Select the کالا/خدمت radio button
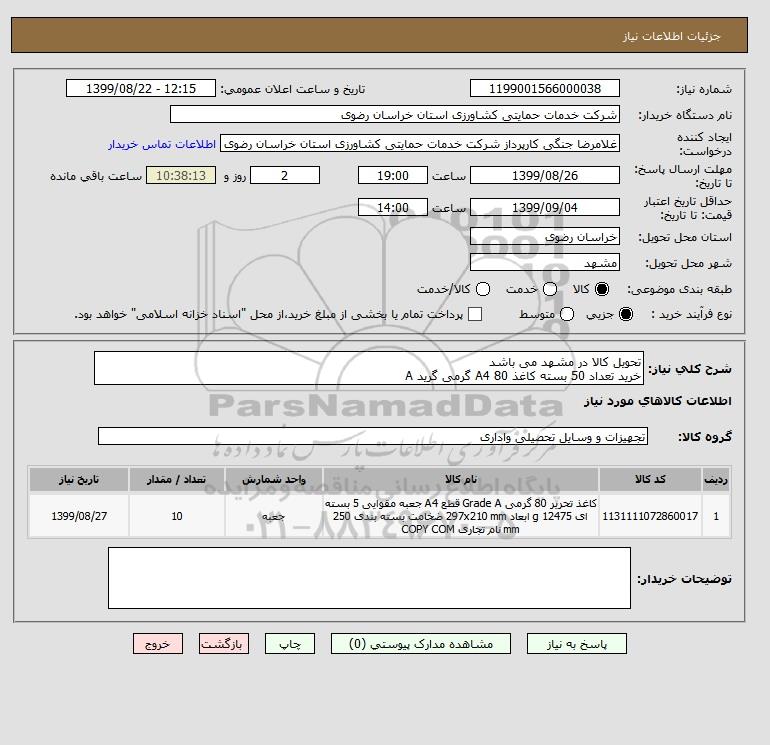 [x=483, y=289]
